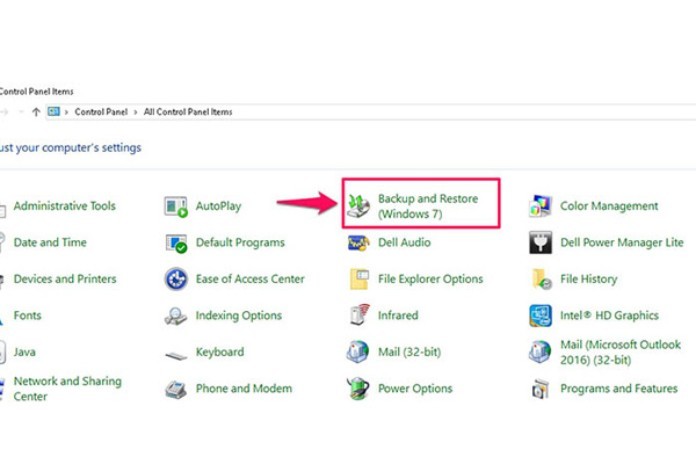Image resolution: width=696 pixels, height=464 pixels.
Task: Click Mail (Microsoft Outlook 2016) text link
Action: (x=621, y=352)
